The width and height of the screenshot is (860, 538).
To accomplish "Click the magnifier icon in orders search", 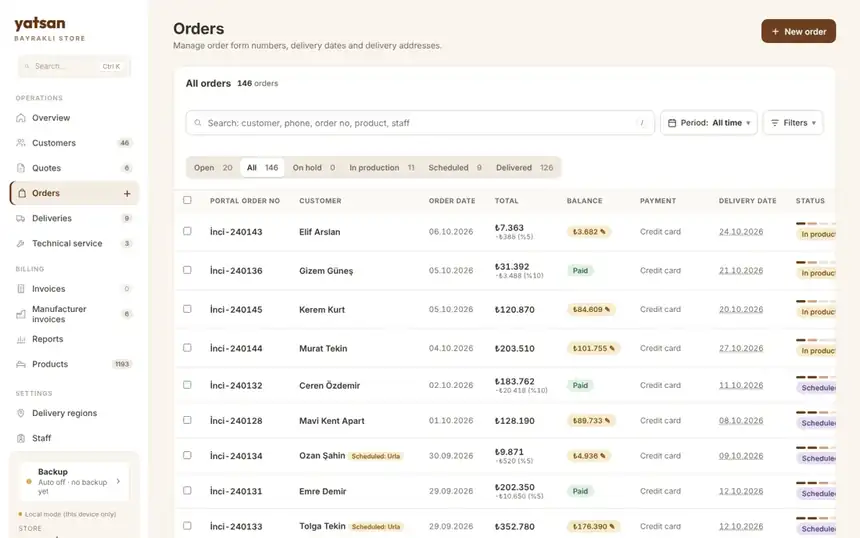I will [x=198, y=123].
